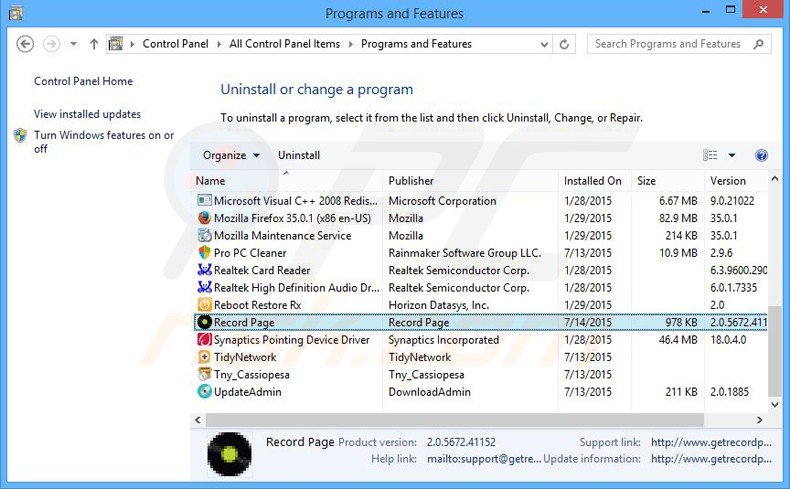790x489 pixels.
Task: Click the Forward navigation arrow
Action: pos(51,44)
